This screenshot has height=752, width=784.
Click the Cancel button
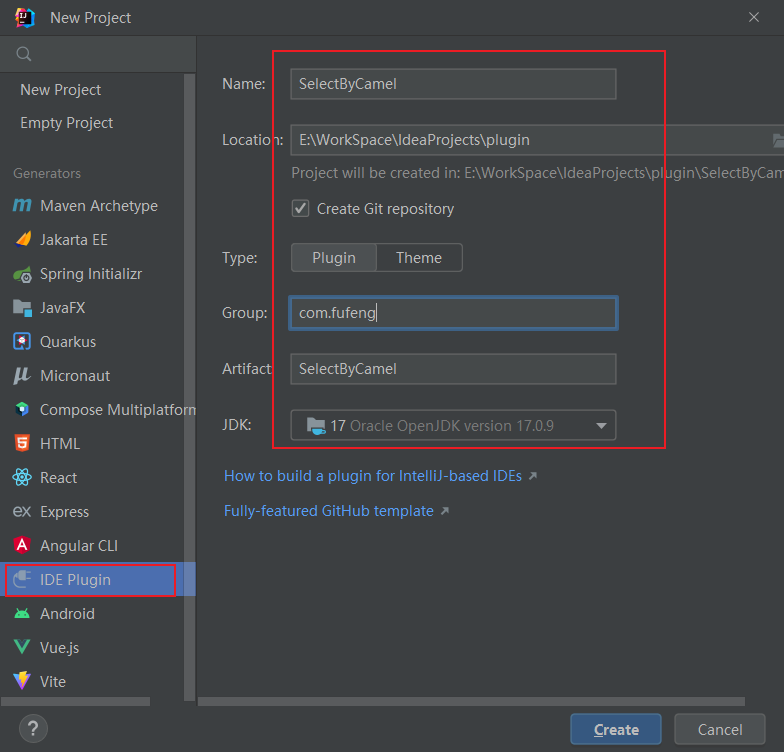720,730
